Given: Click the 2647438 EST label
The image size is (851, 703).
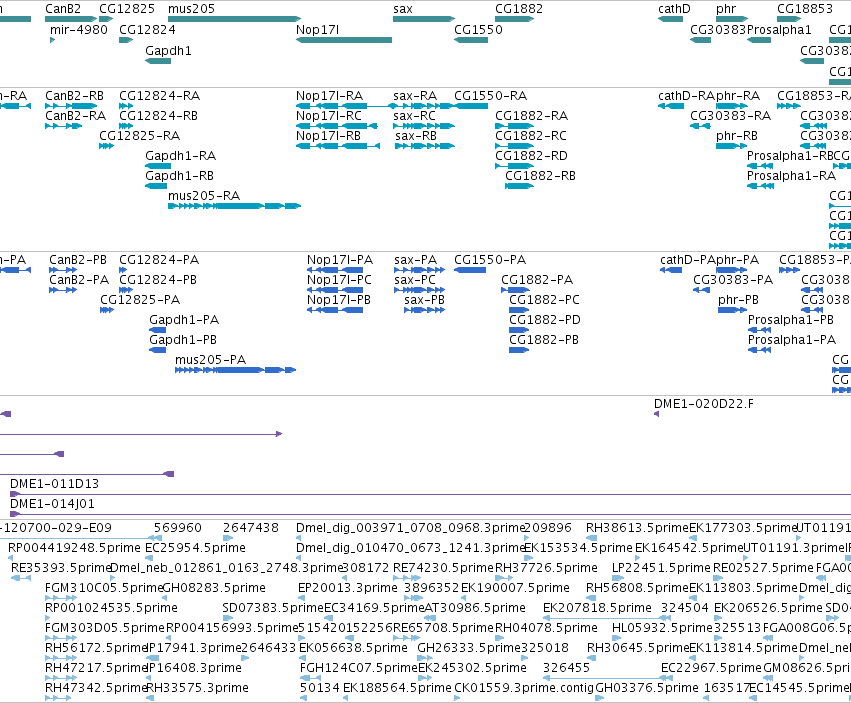Looking at the screenshot, I should coord(251,528).
